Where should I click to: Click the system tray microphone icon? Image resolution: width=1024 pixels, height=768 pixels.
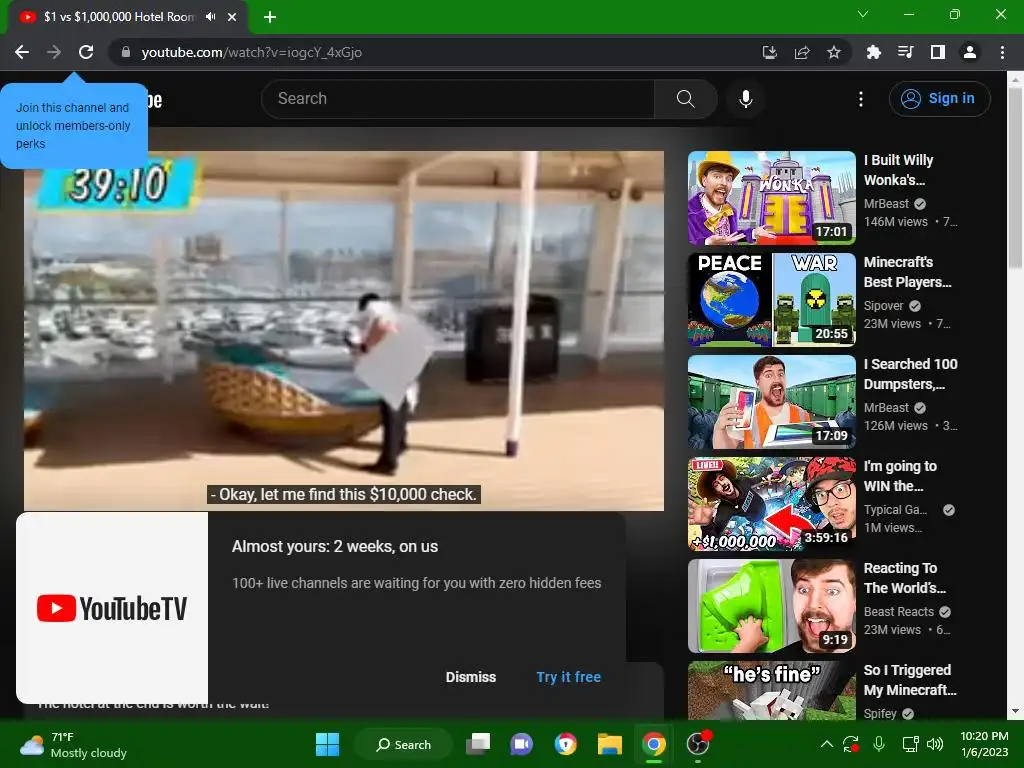[x=879, y=744]
